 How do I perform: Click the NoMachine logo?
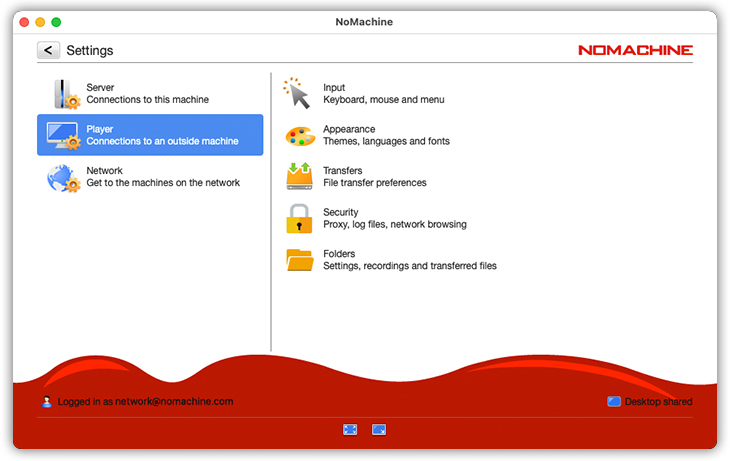click(635, 50)
